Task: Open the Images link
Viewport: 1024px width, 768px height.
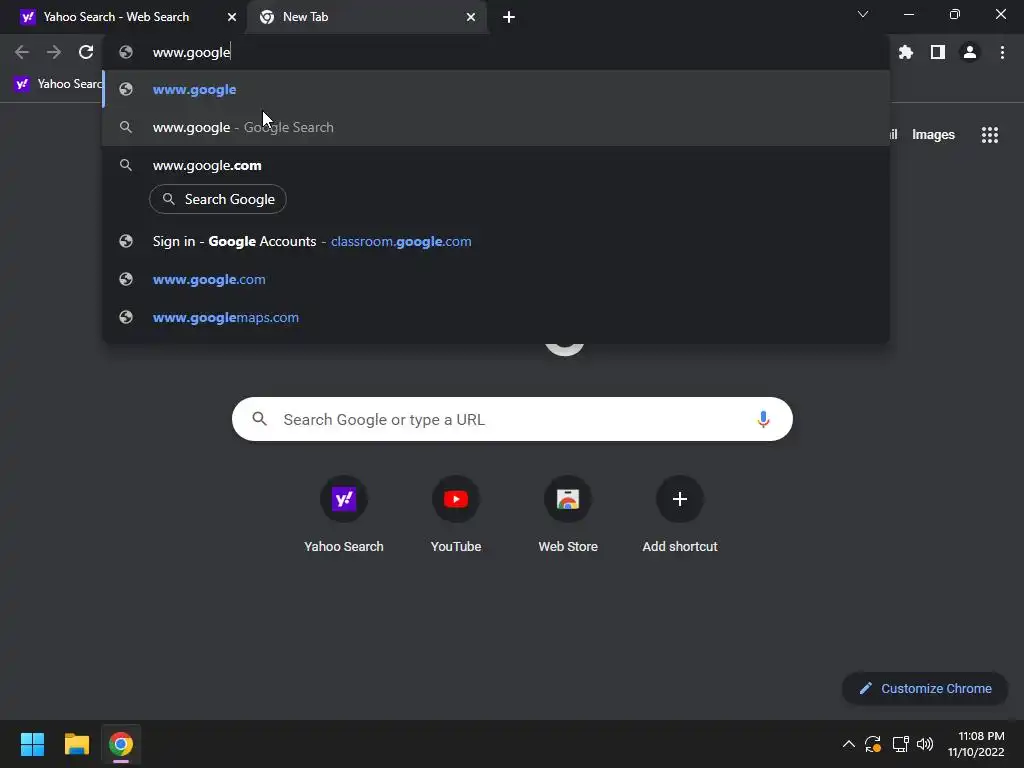Action: click(x=933, y=135)
